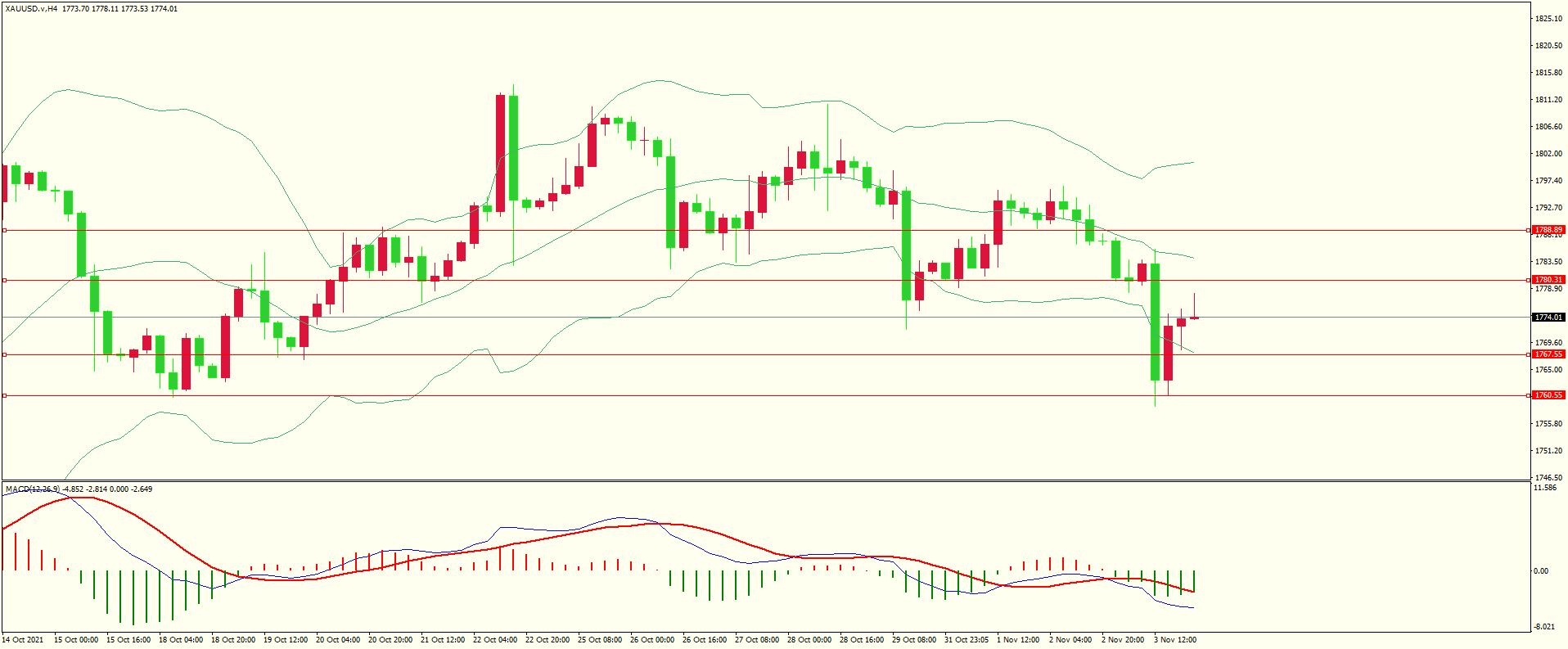Click the 29 Oct 08:00 time label
The width and height of the screenshot is (1568, 649).
click(914, 640)
